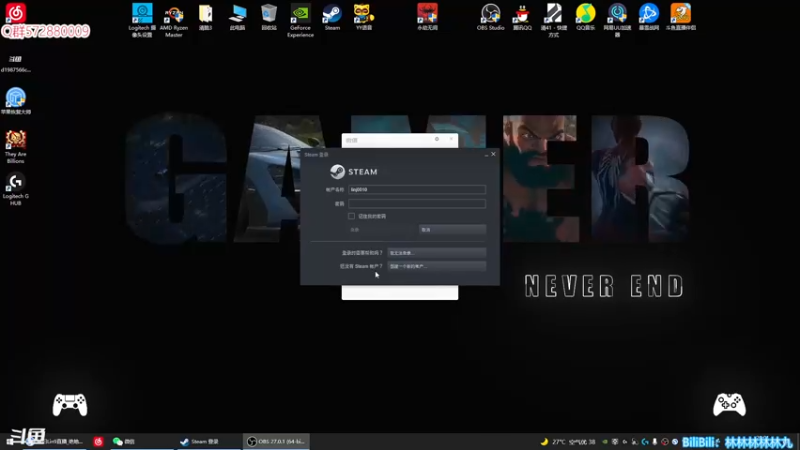The width and height of the screenshot is (800, 450).
Task: Open the GeForce Experience desktop icon
Action: (300, 20)
